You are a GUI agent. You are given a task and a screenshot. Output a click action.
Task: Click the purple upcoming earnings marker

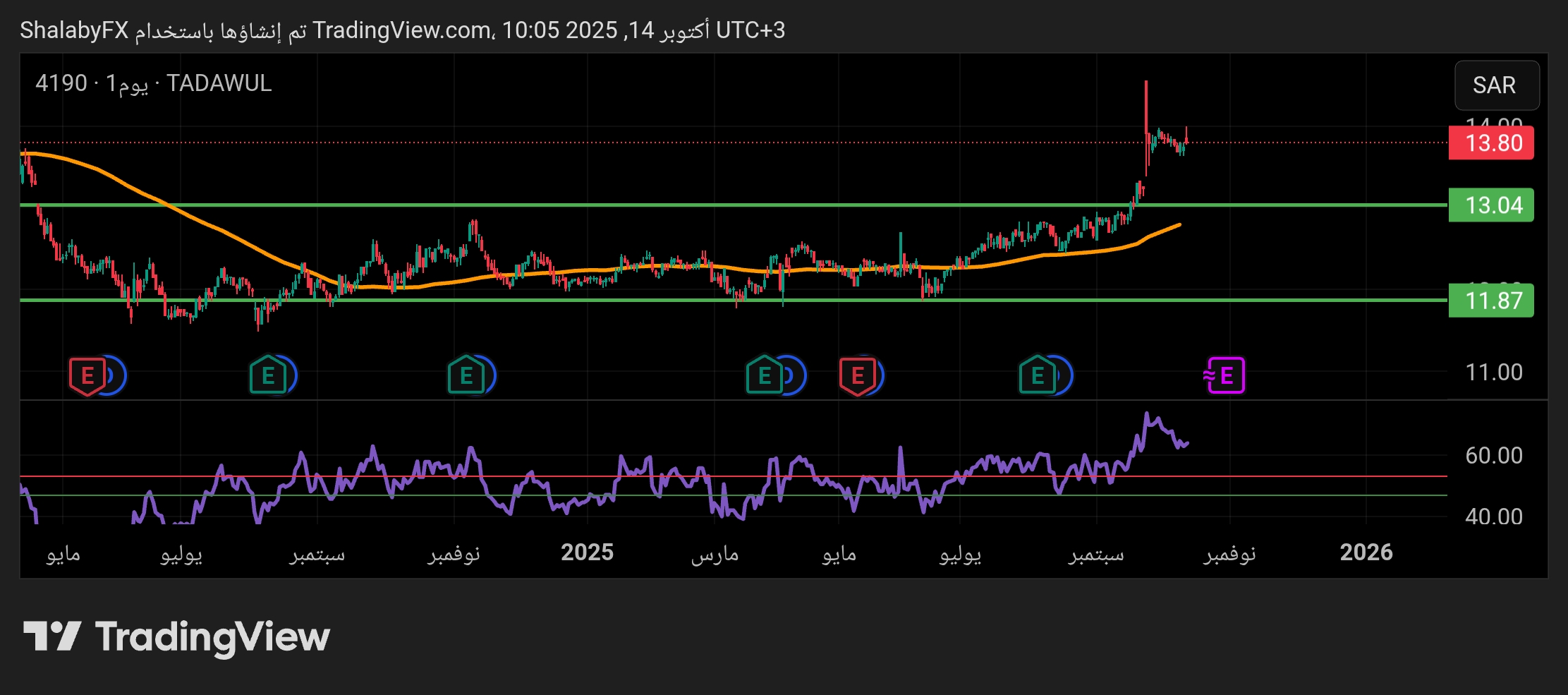[x=1225, y=375]
